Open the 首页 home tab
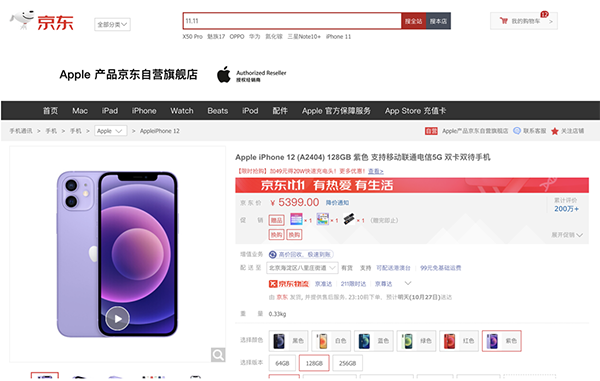 [50, 111]
